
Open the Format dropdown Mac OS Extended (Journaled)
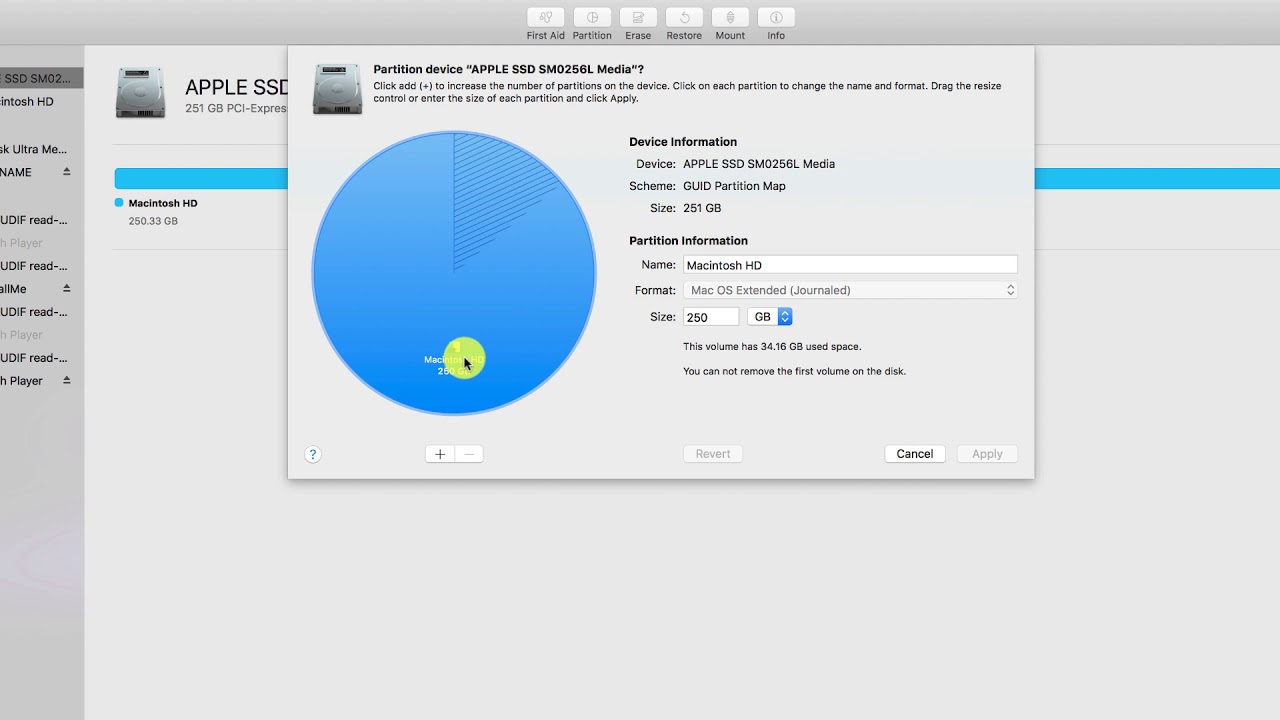tap(850, 290)
